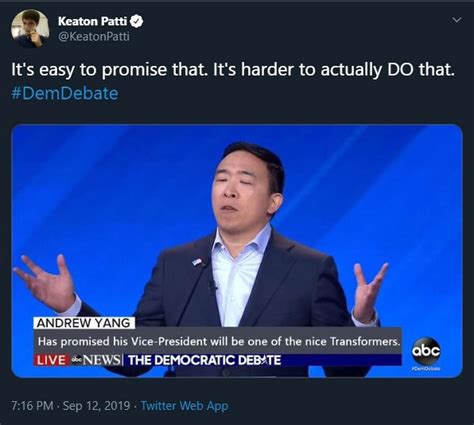The height and width of the screenshot is (425, 474).
Task: Click THE DEMOCRATIC DEBATE banner text
Action: pos(204,360)
